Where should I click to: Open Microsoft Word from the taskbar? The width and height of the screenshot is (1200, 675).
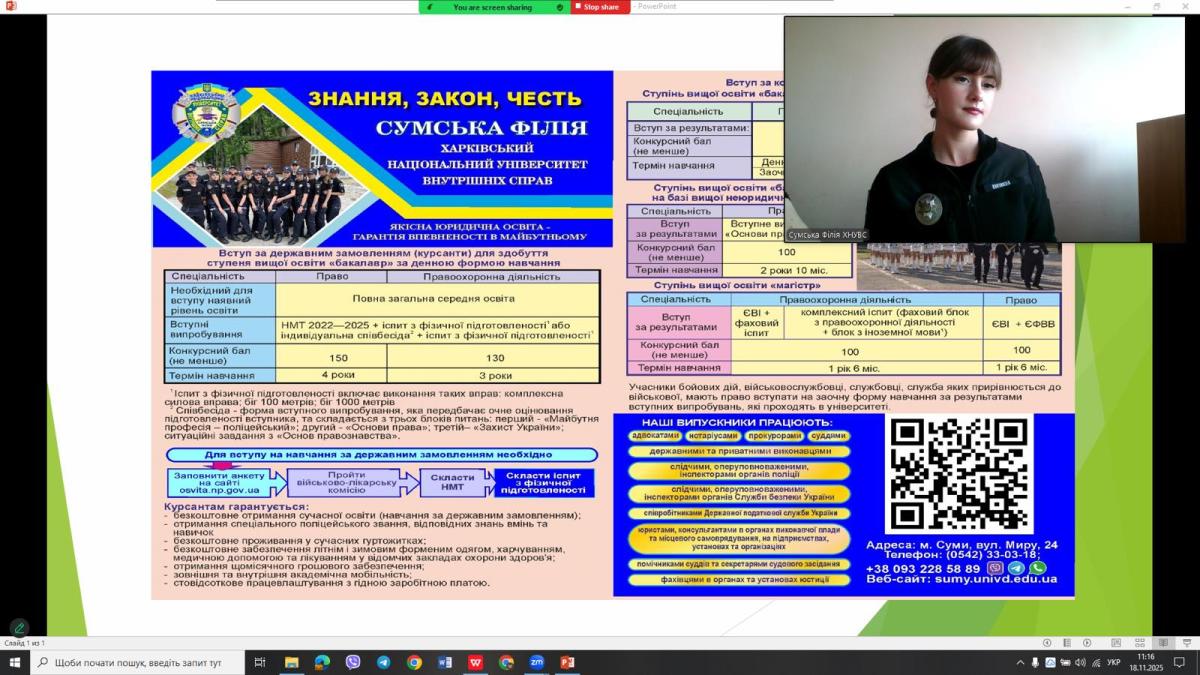point(444,662)
